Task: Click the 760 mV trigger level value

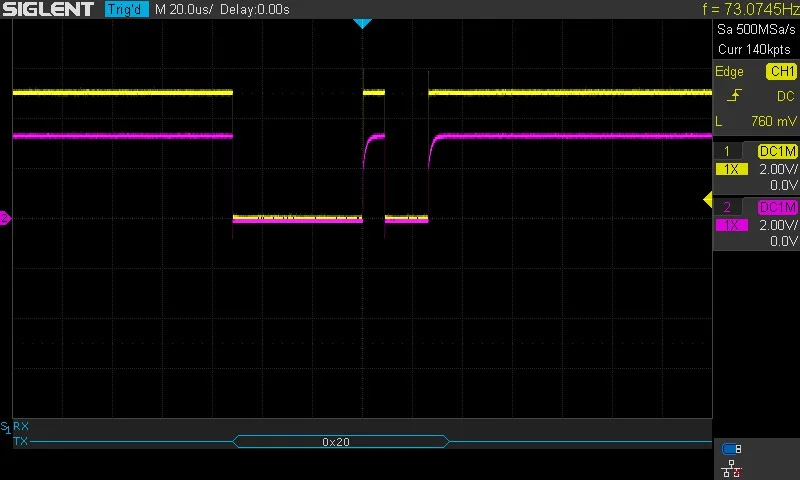Action: click(x=773, y=121)
